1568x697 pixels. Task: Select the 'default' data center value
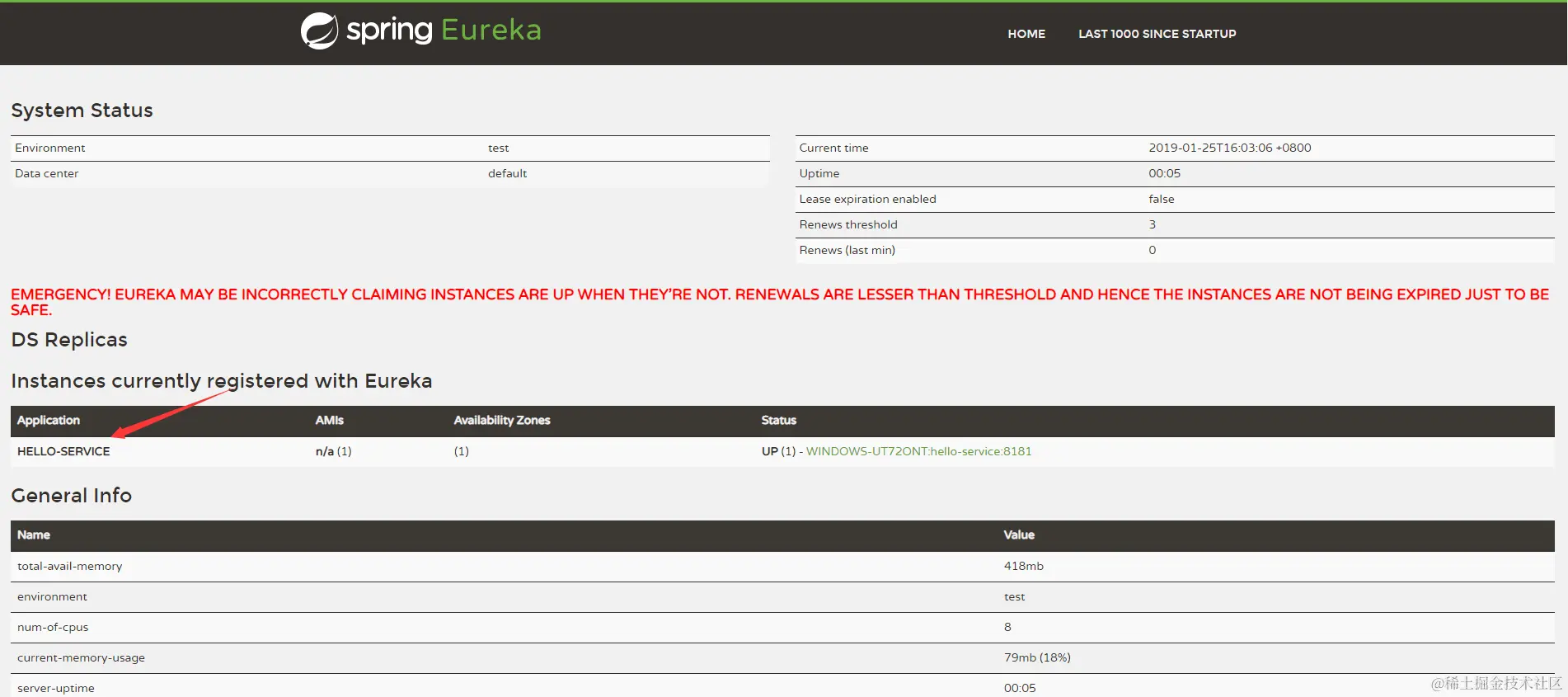(x=507, y=173)
